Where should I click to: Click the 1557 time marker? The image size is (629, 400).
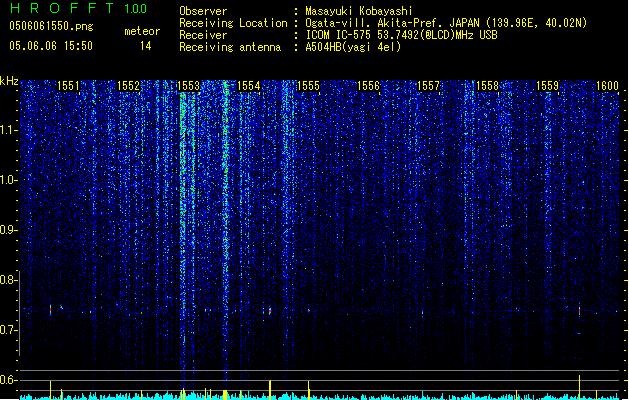point(428,86)
